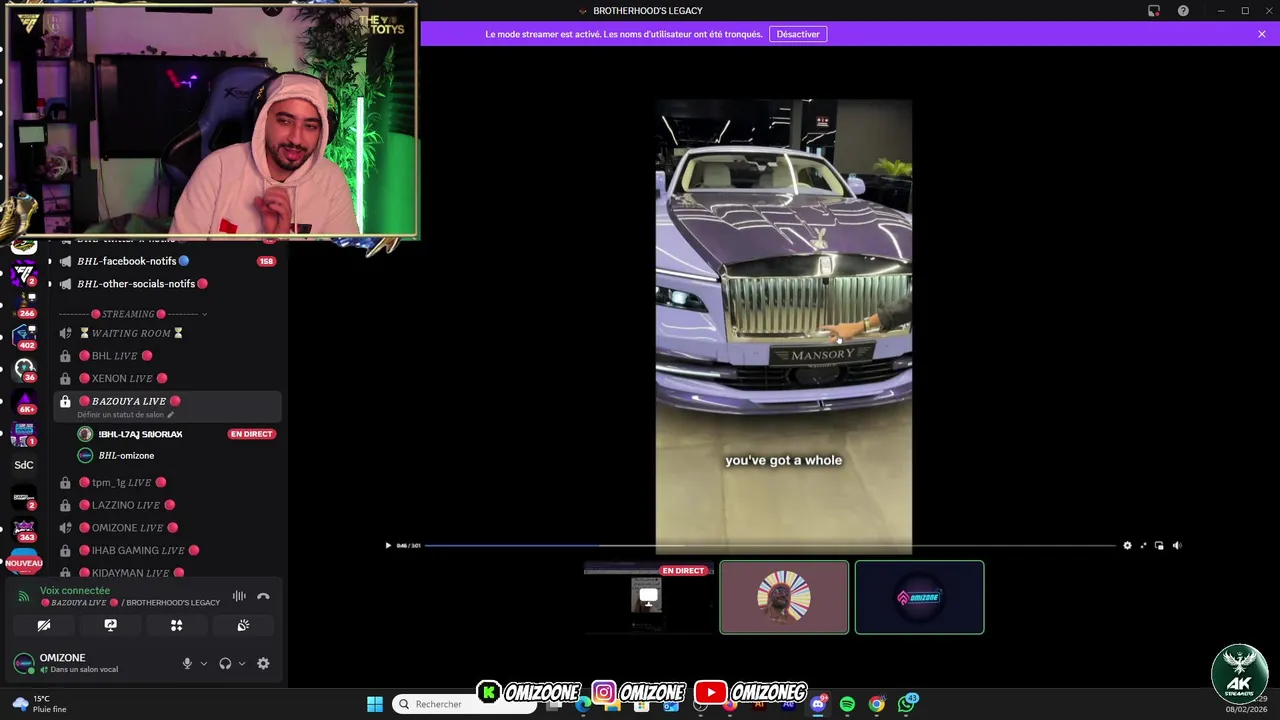This screenshot has height=720, width=1280.
Task: Open the soundboard icon
Action: pyautogui.click(x=243, y=625)
